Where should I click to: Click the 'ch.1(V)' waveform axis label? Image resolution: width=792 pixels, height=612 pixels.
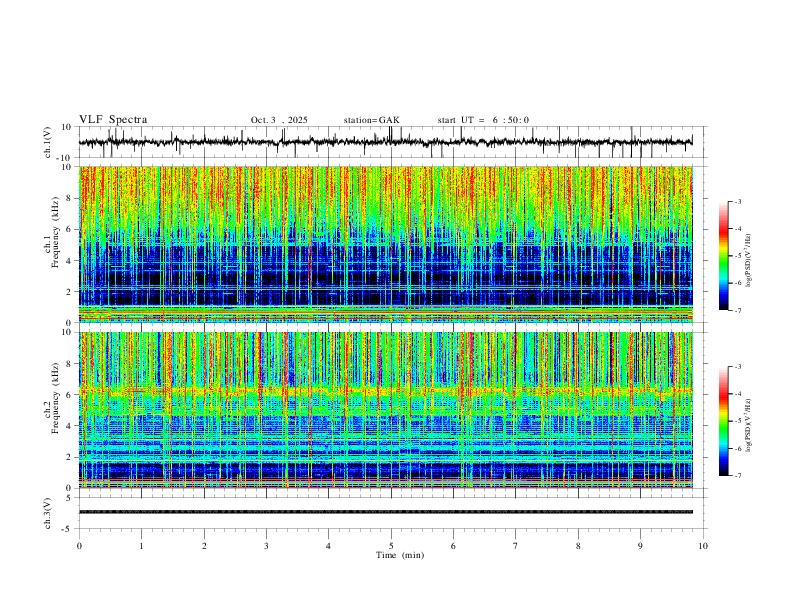click(48, 142)
